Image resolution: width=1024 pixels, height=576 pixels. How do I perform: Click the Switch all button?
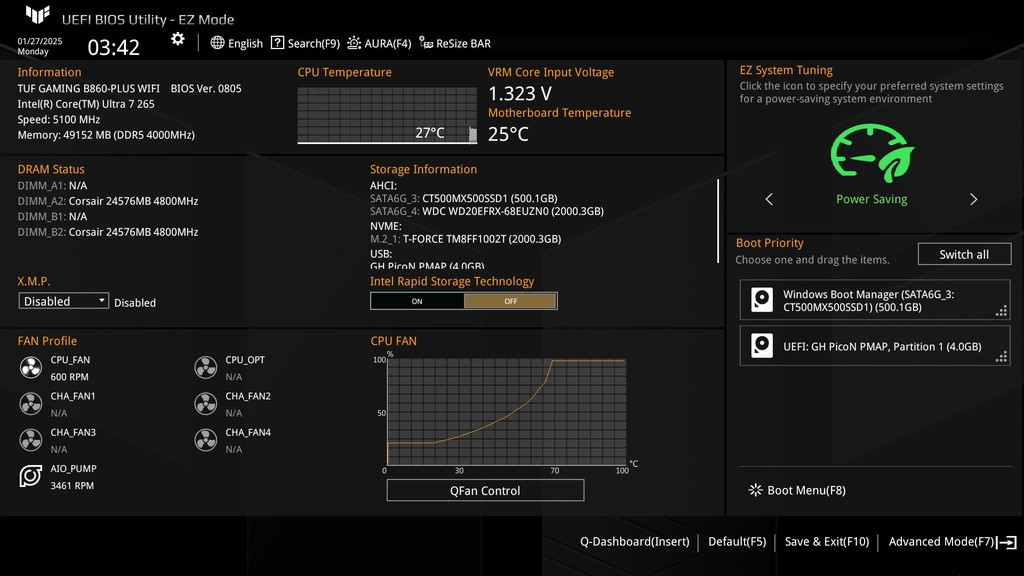pos(964,254)
